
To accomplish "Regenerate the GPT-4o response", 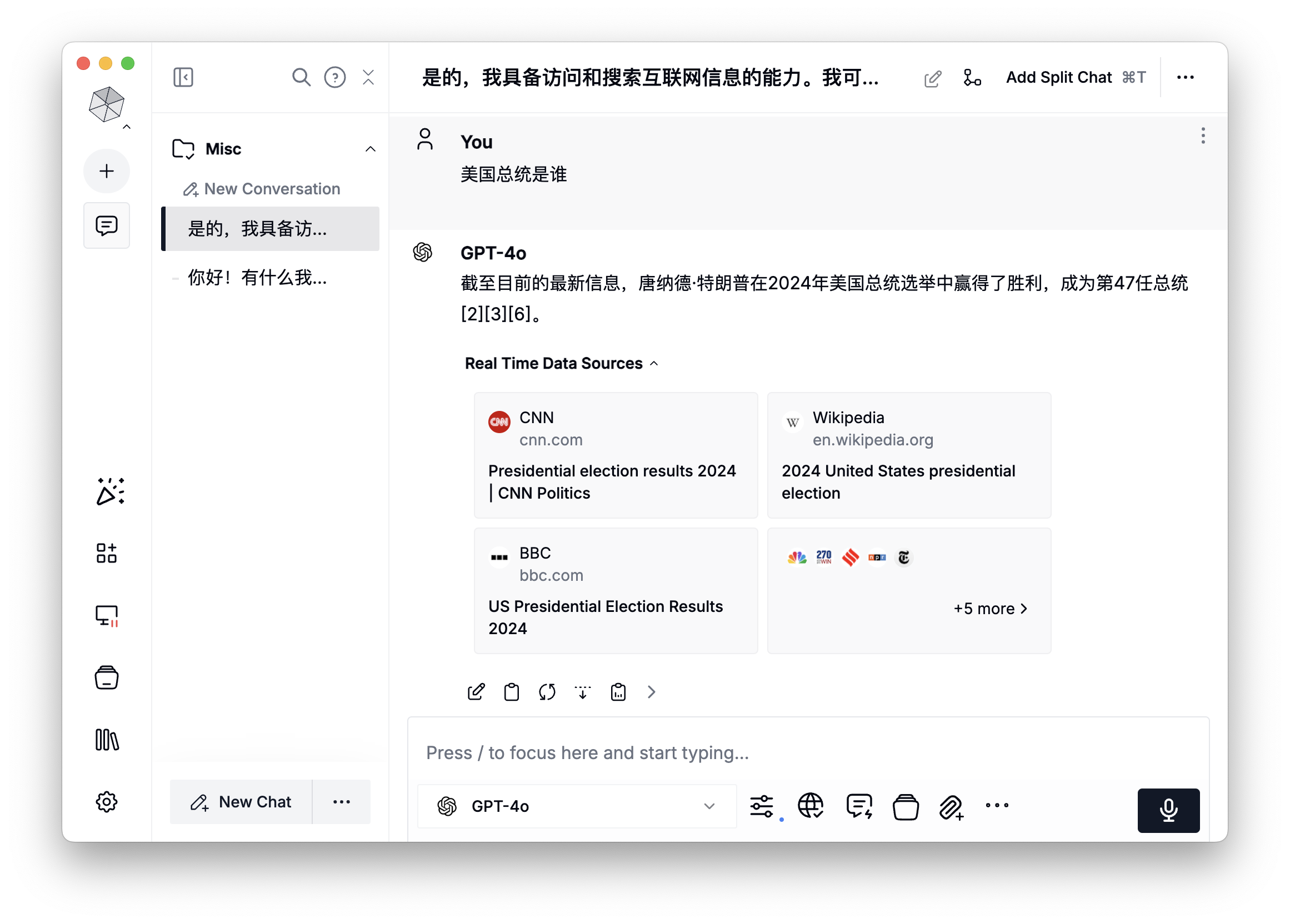I will [547, 691].
